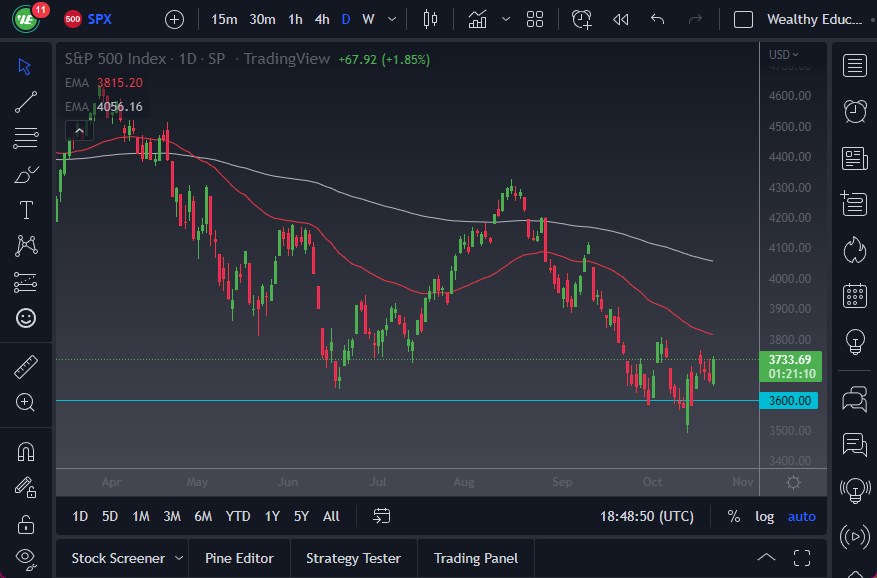Expand the extra timeframes dropdown
This screenshot has width=877, height=578.
(x=391, y=19)
